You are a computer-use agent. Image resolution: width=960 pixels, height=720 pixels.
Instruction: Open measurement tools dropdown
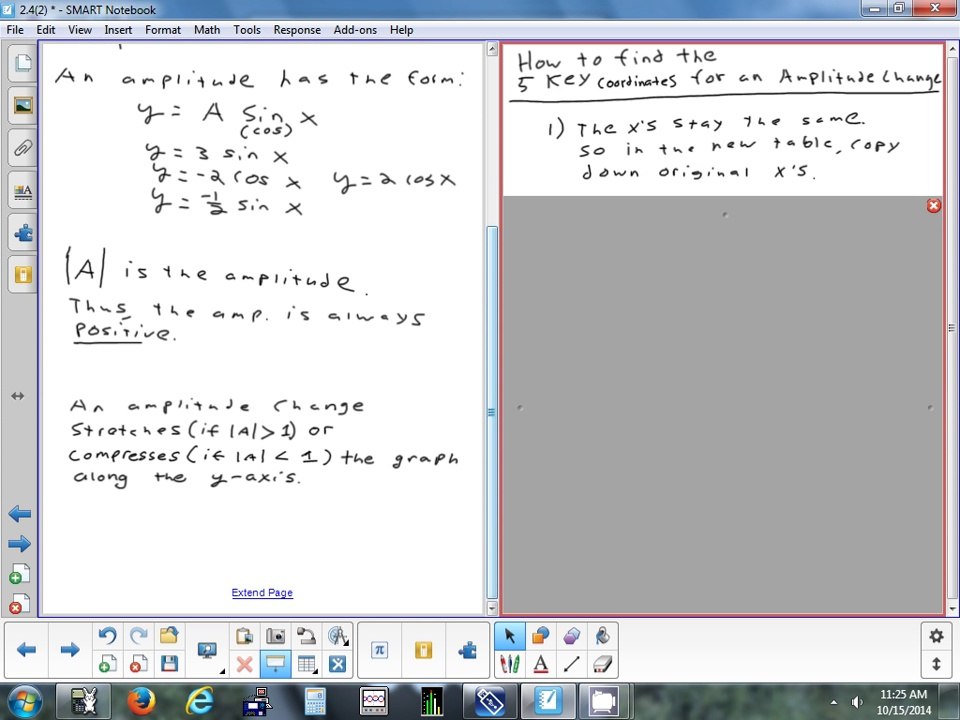tap(338, 636)
